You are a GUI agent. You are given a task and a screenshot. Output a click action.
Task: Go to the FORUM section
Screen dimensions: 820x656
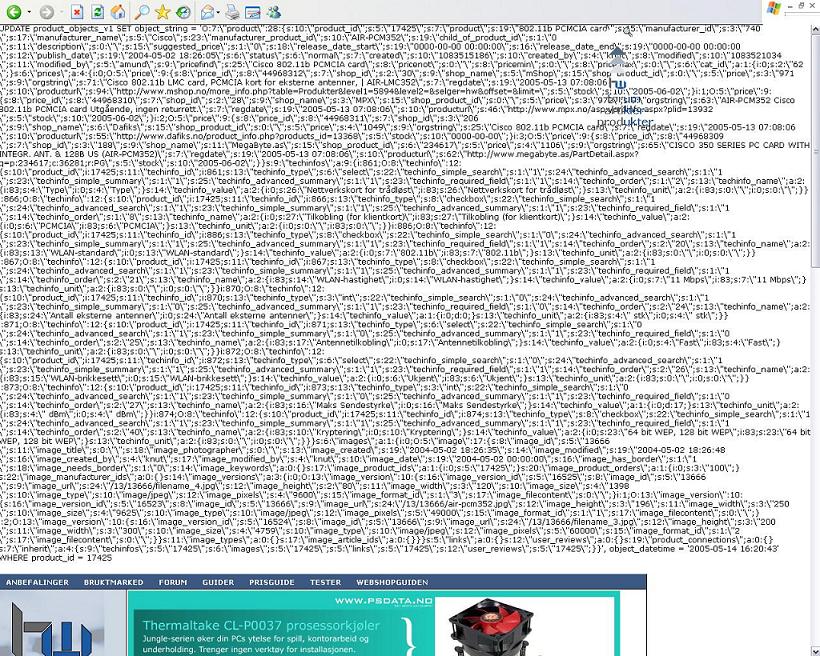[173, 582]
